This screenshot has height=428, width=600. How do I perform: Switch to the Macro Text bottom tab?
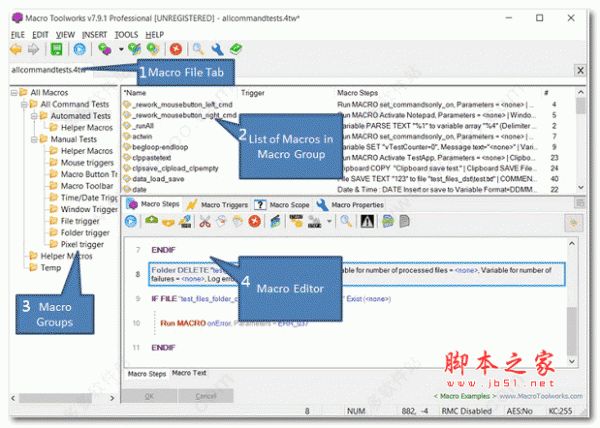click(189, 373)
